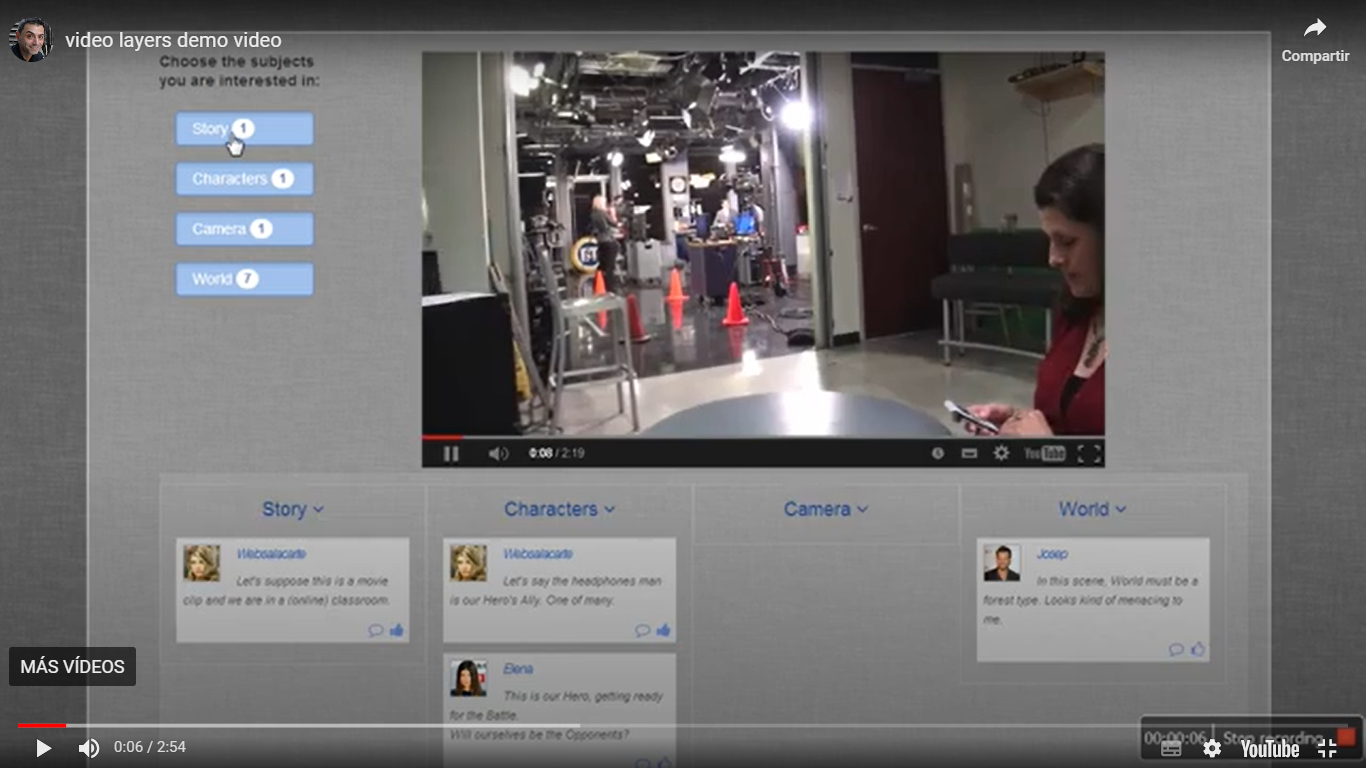This screenshot has height=768, width=1366.
Task: Expand the Camera column dropdown
Action: click(826, 509)
